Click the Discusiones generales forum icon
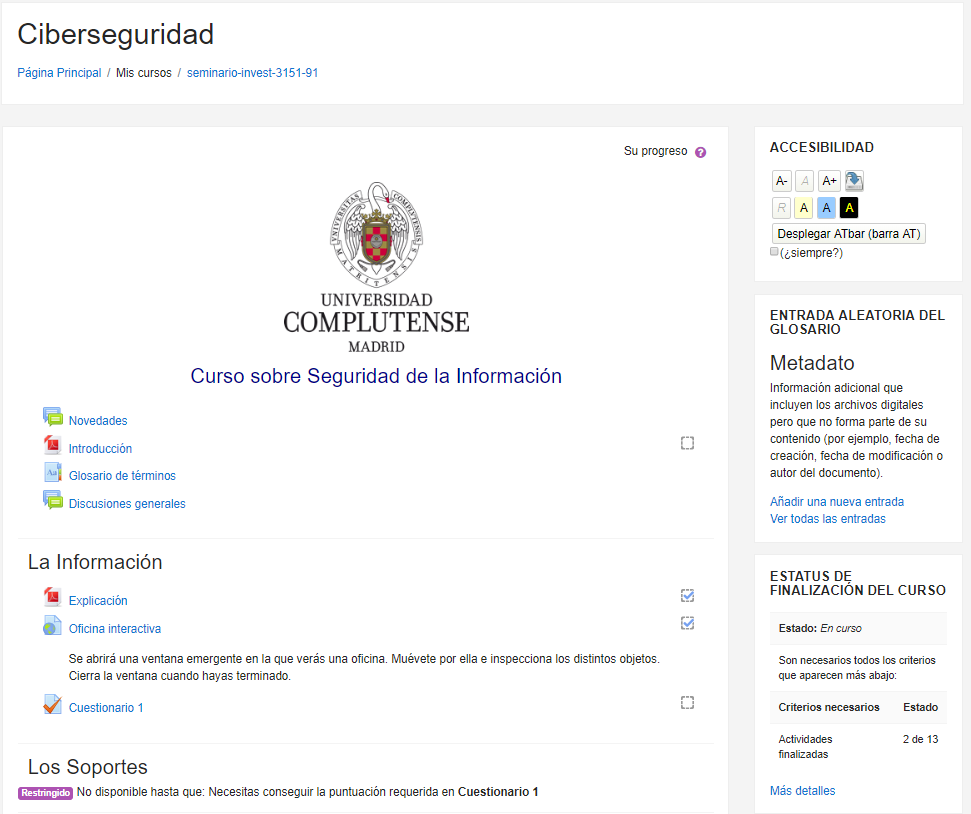The width and height of the screenshot is (971, 814). coord(53,500)
